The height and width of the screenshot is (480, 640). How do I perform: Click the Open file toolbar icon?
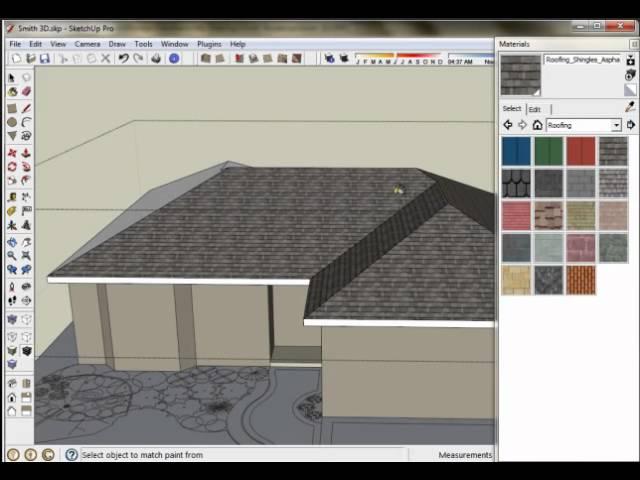(31, 58)
